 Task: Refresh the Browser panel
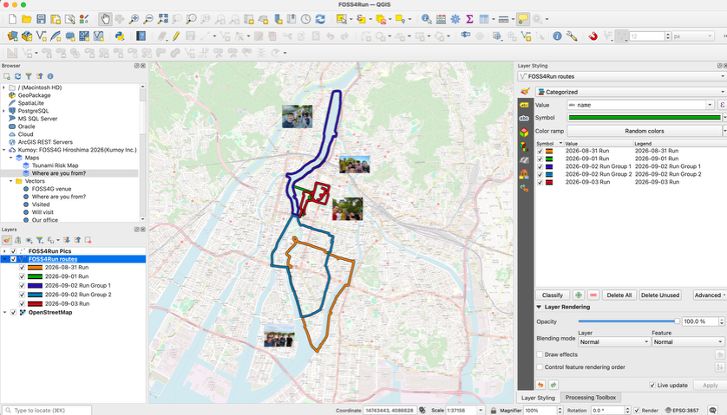tap(18, 76)
